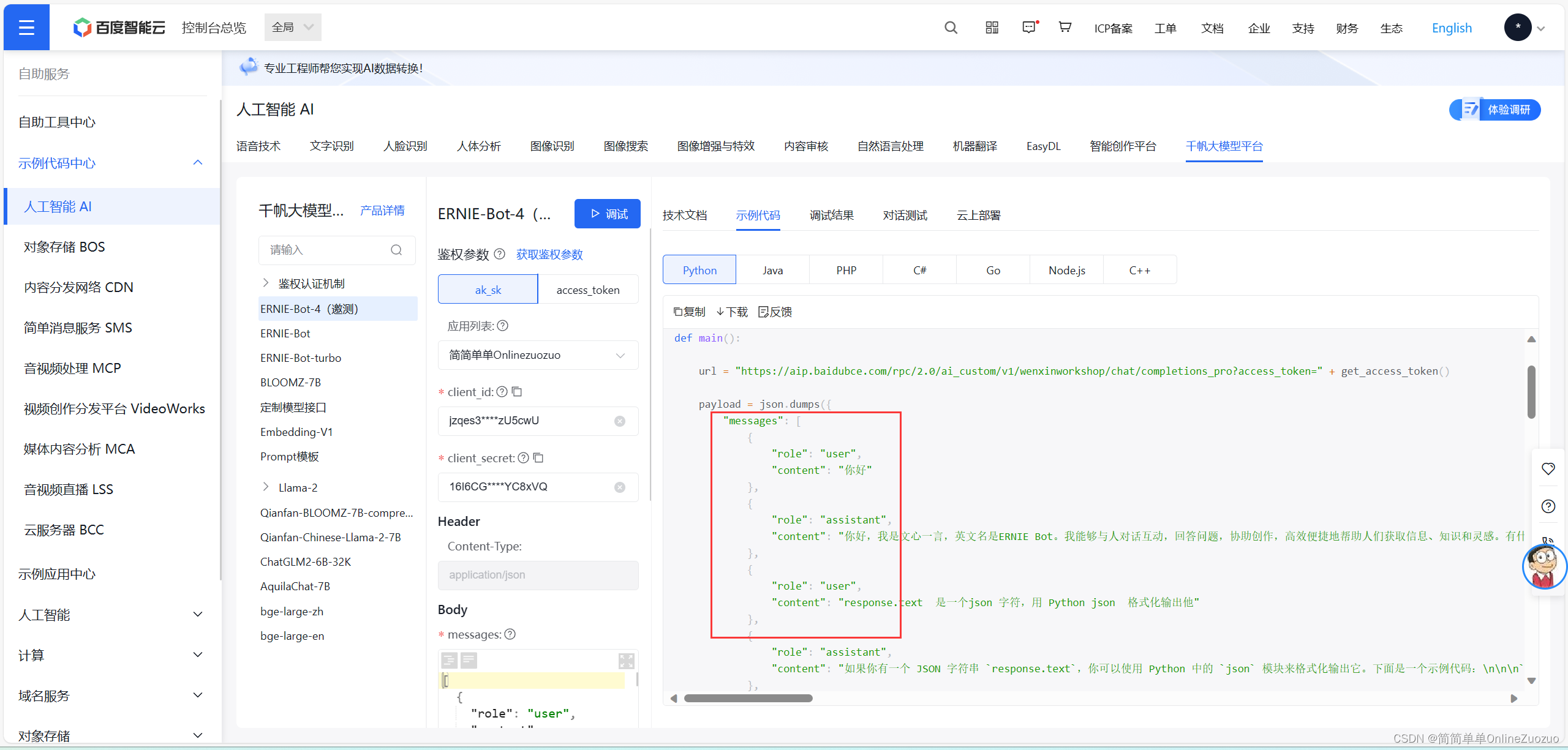Image resolution: width=1568 pixels, height=750 pixels.
Task: Click the search magnifier in header
Action: pos(951,28)
